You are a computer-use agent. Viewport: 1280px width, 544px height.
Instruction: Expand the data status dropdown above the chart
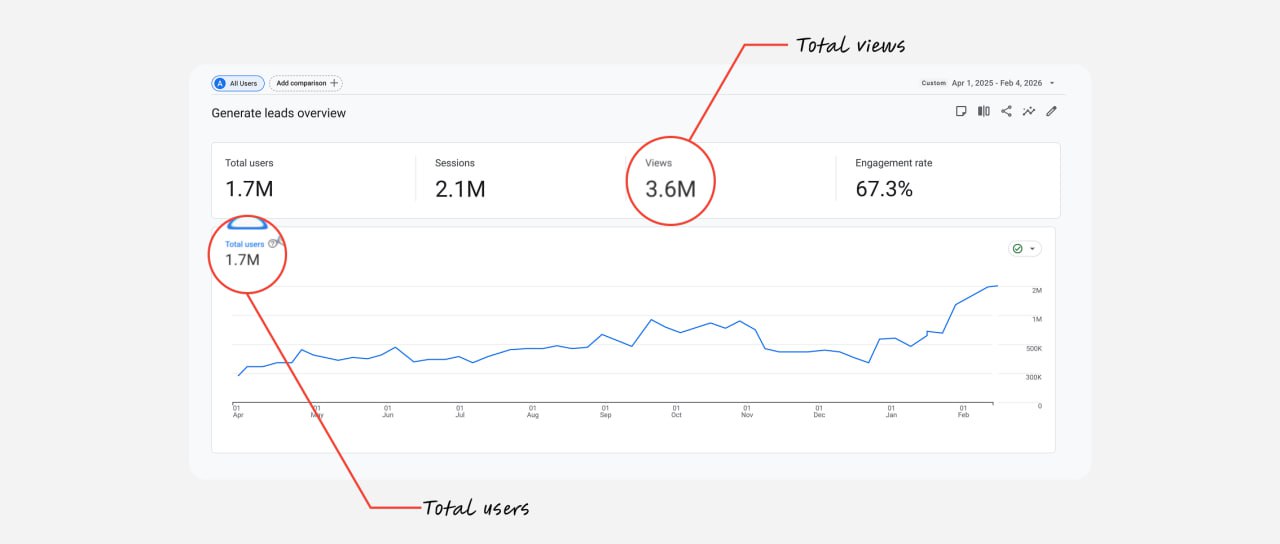(x=1032, y=249)
